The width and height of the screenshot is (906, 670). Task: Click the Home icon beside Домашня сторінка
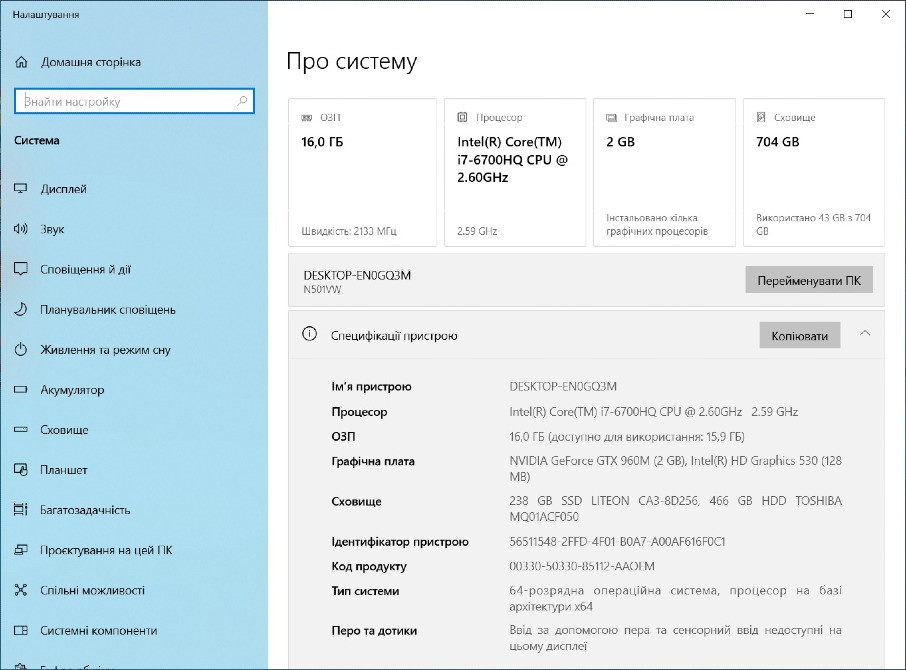click(21, 62)
